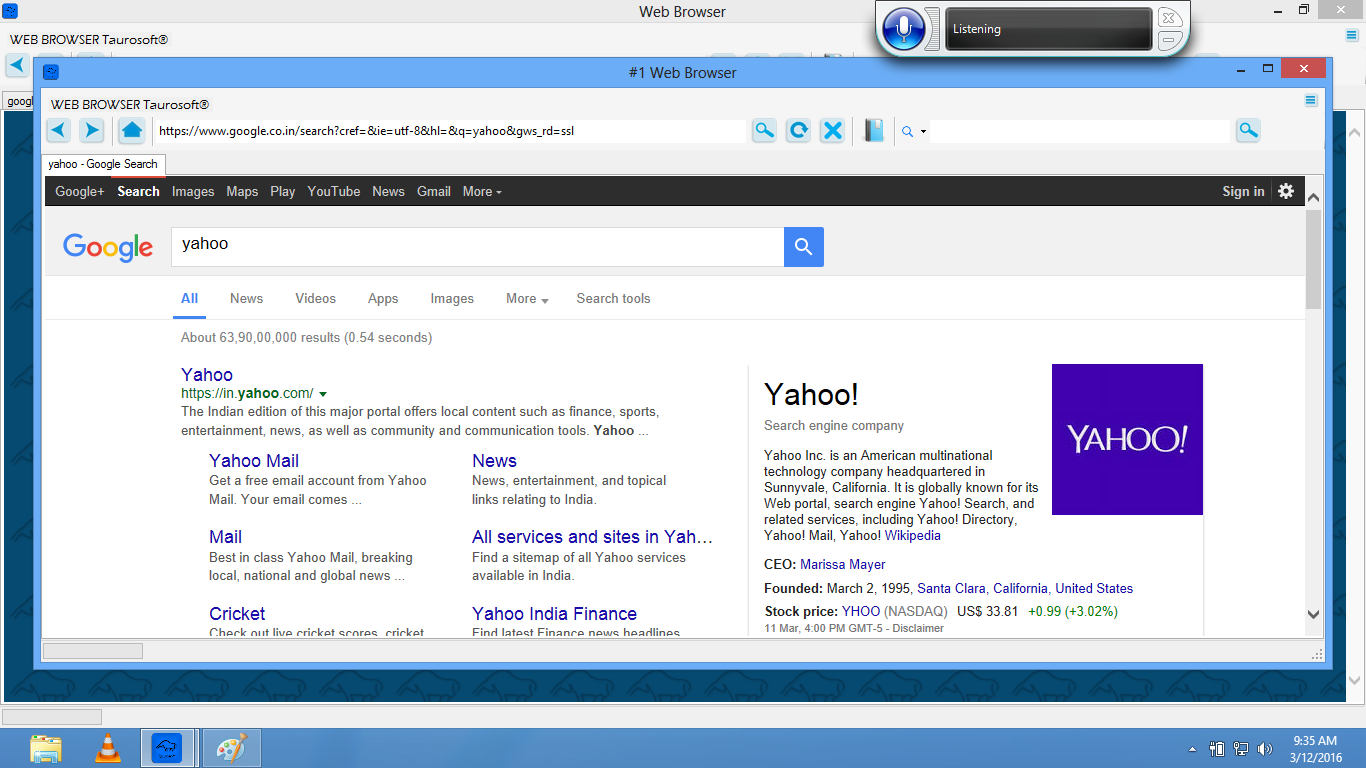Click the page vertical scrollbar thumb

[1313, 260]
